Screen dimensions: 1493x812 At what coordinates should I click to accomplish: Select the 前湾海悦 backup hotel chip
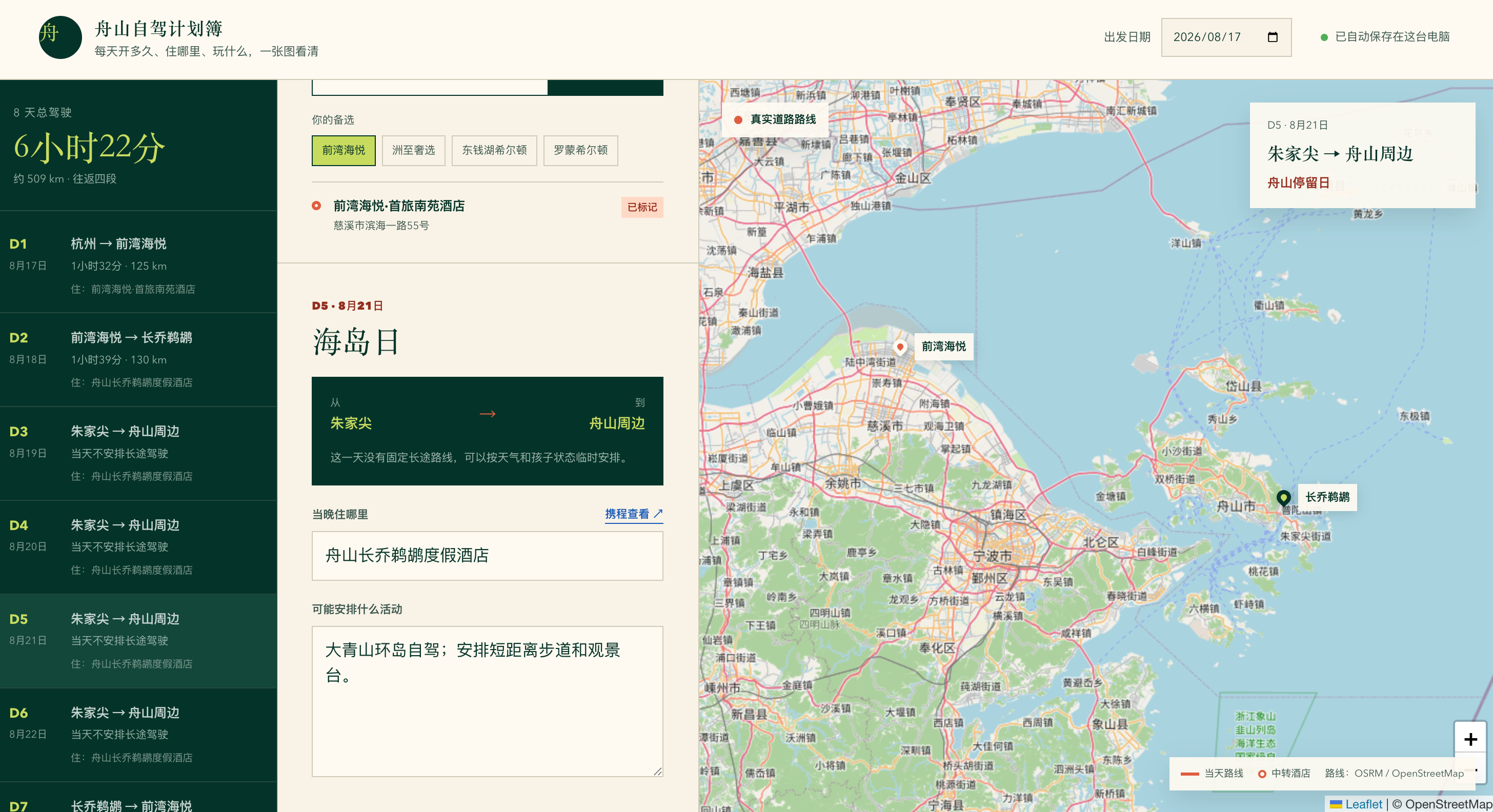point(344,150)
